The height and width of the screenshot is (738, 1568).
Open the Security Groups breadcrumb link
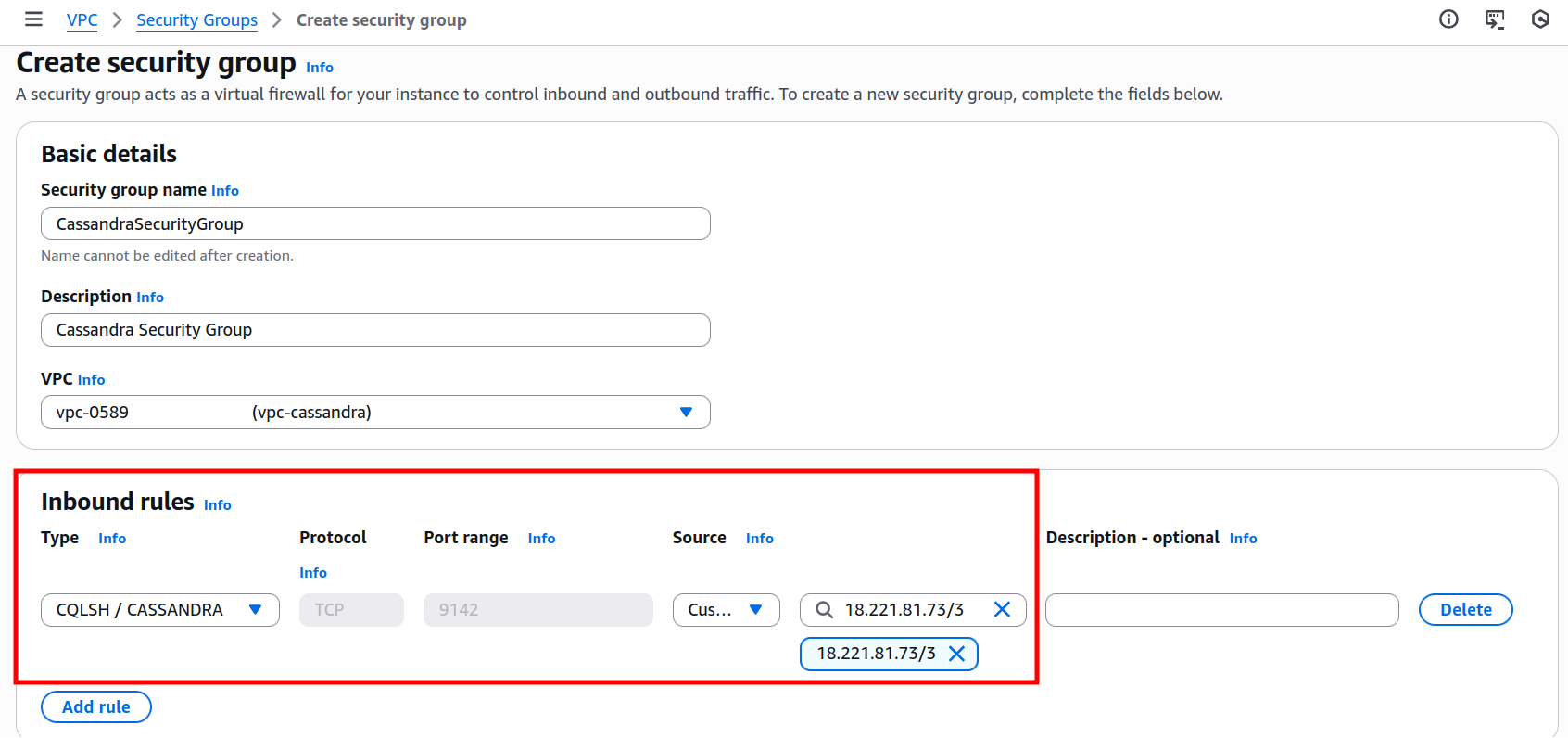click(x=196, y=20)
